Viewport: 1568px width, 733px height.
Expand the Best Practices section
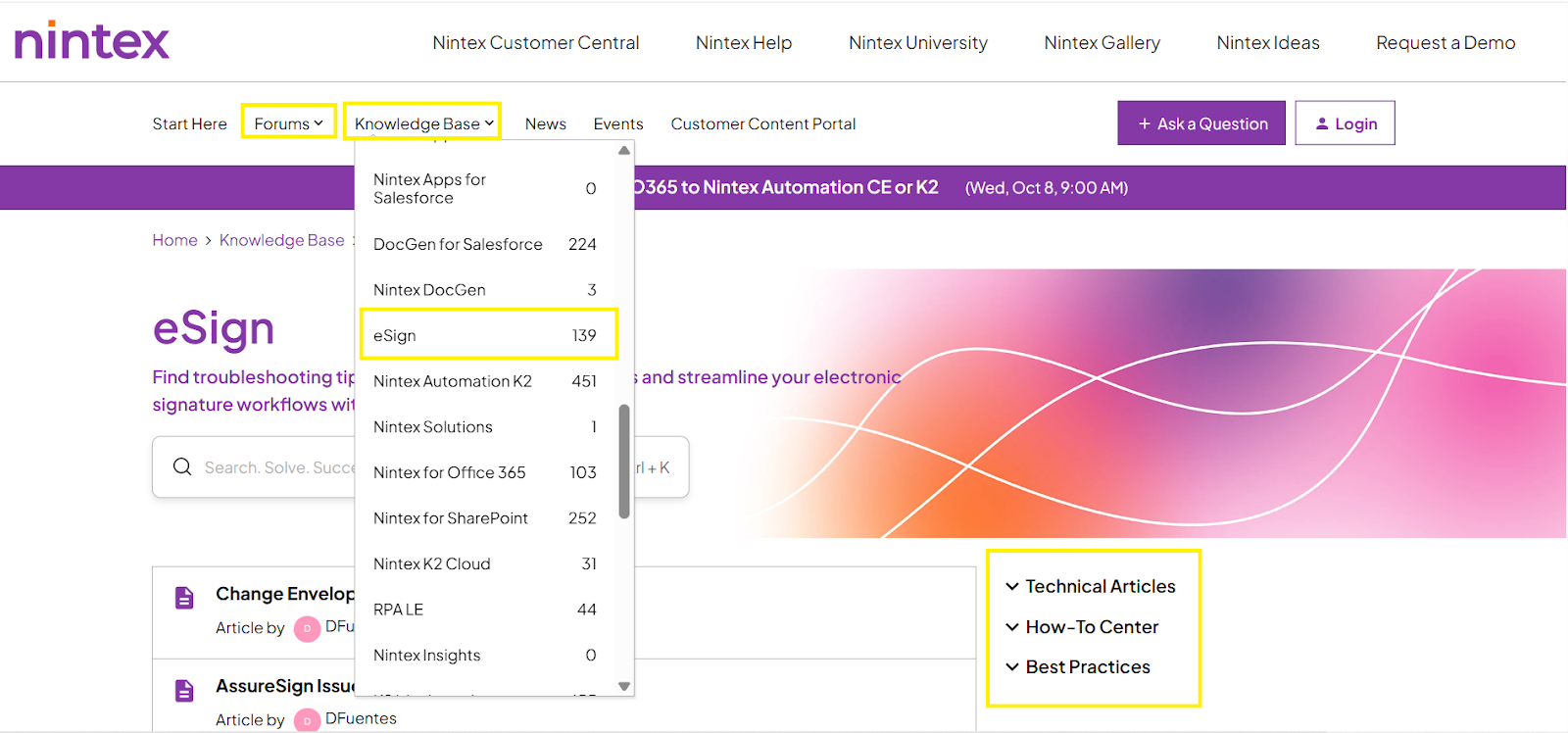[1078, 666]
